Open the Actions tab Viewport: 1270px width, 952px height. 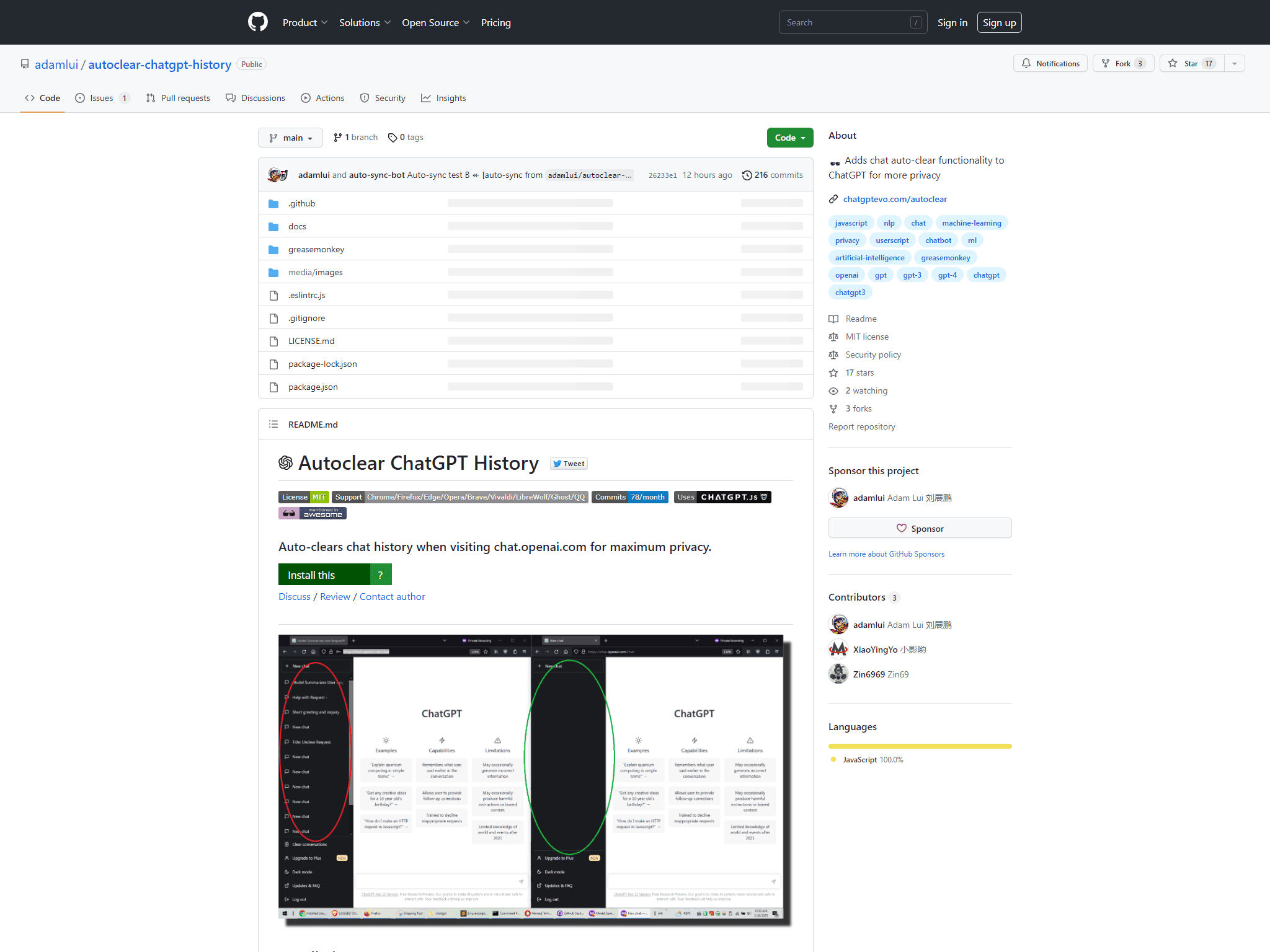point(322,98)
